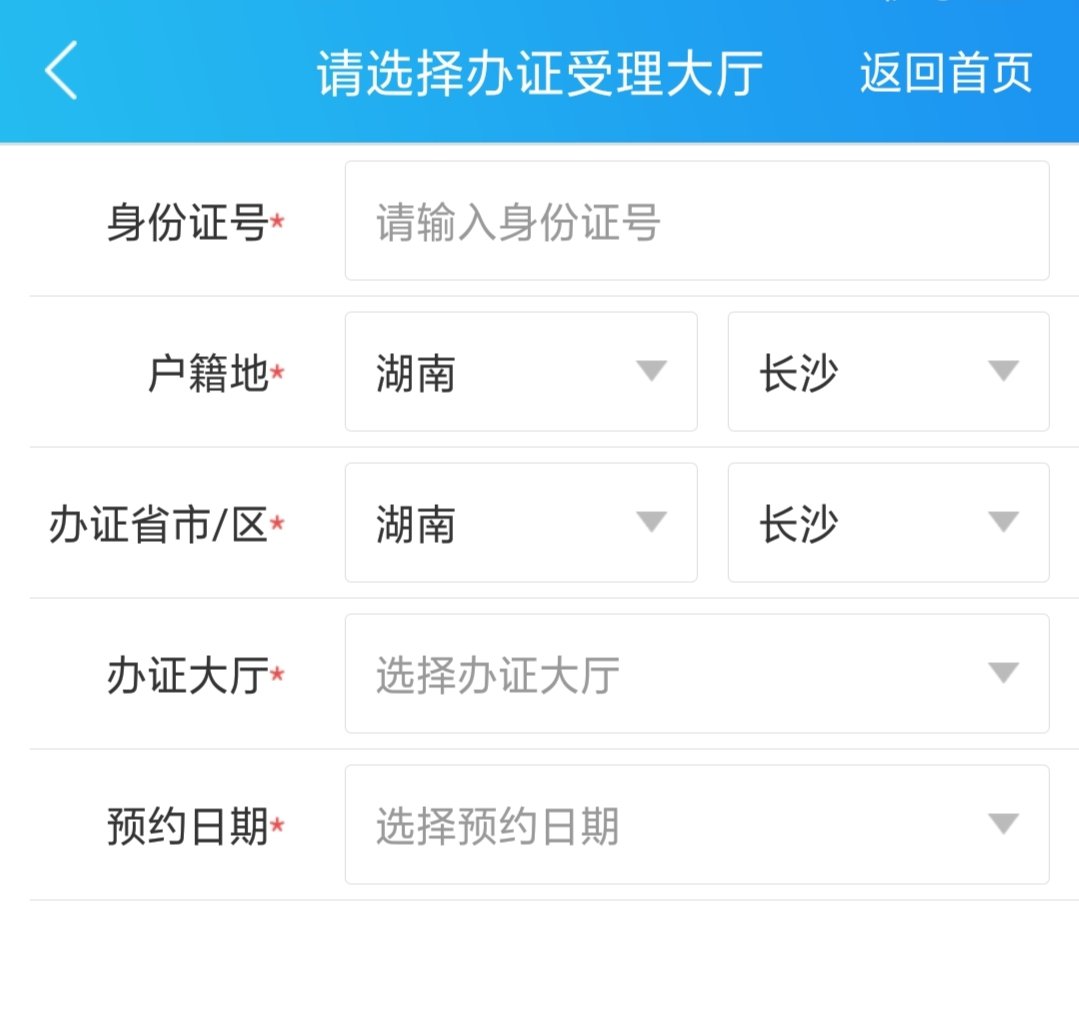Click the 身份证号 field label
The height and width of the screenshot is (1029, 1079).
pyautogui.click(x=188, y=223)
